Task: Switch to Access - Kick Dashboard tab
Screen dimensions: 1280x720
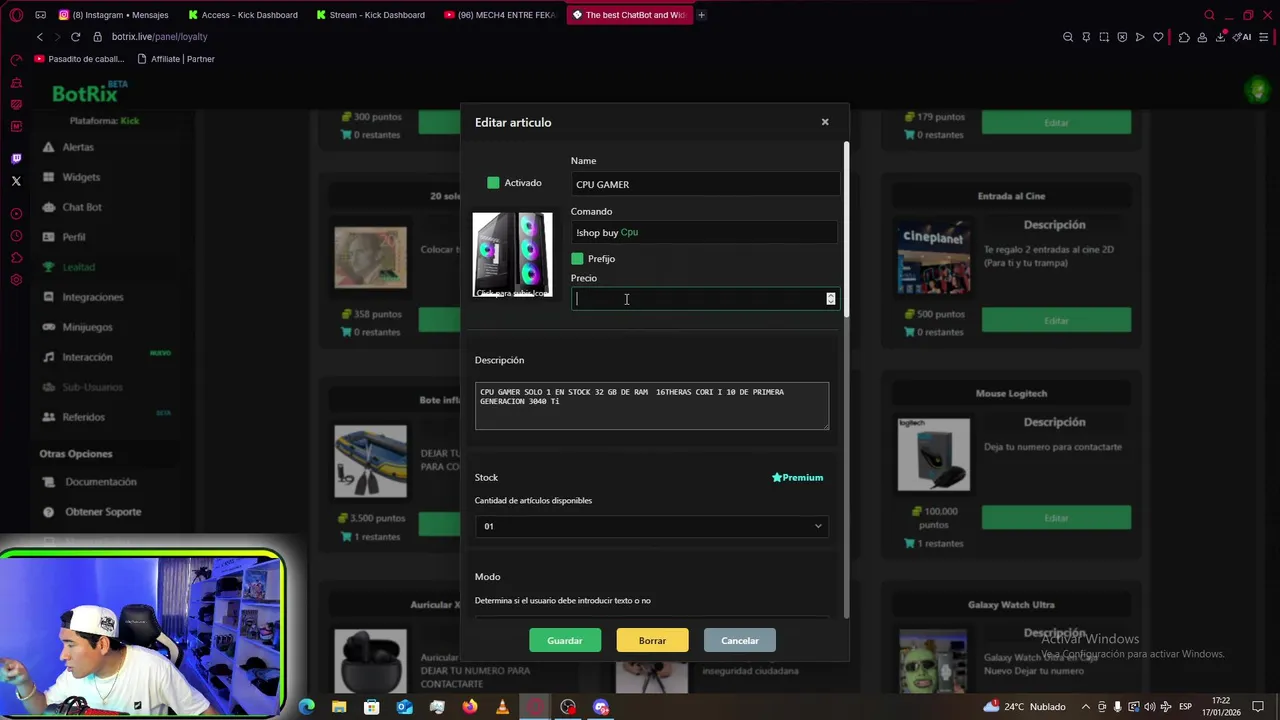Action: pyautogui.click(x=242, y=15)
